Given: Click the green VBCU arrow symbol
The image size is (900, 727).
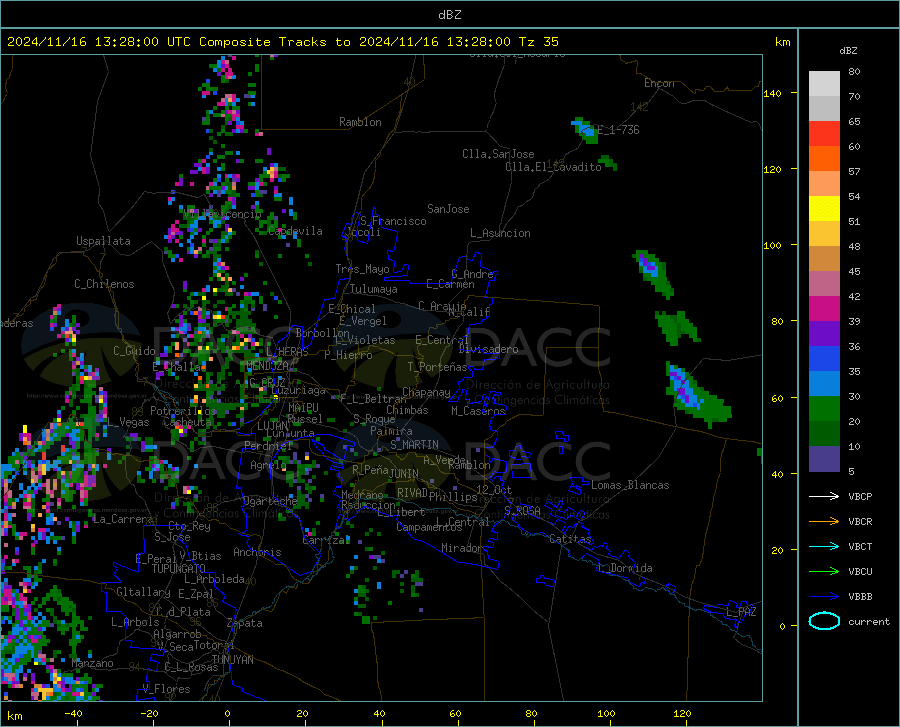Looking at the screenshot, I should pyautogui.click(x=824, y=572).
